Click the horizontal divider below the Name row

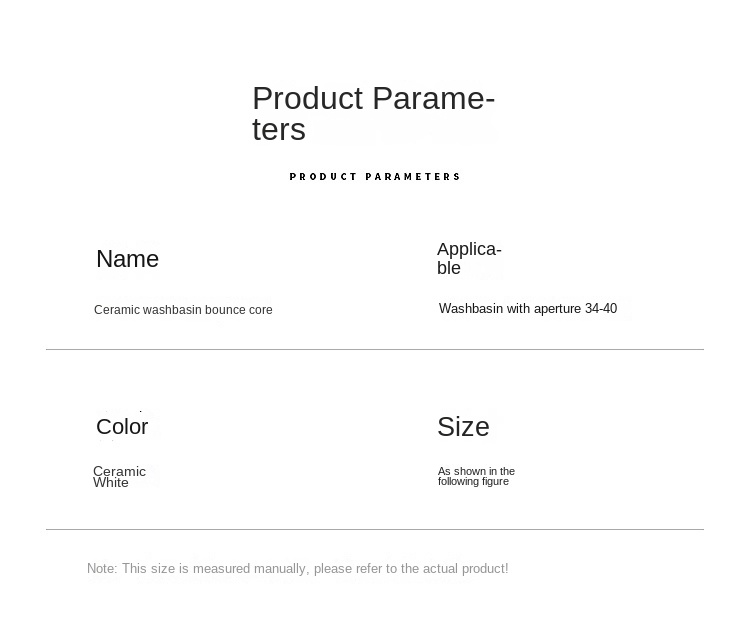coord(375,349)
